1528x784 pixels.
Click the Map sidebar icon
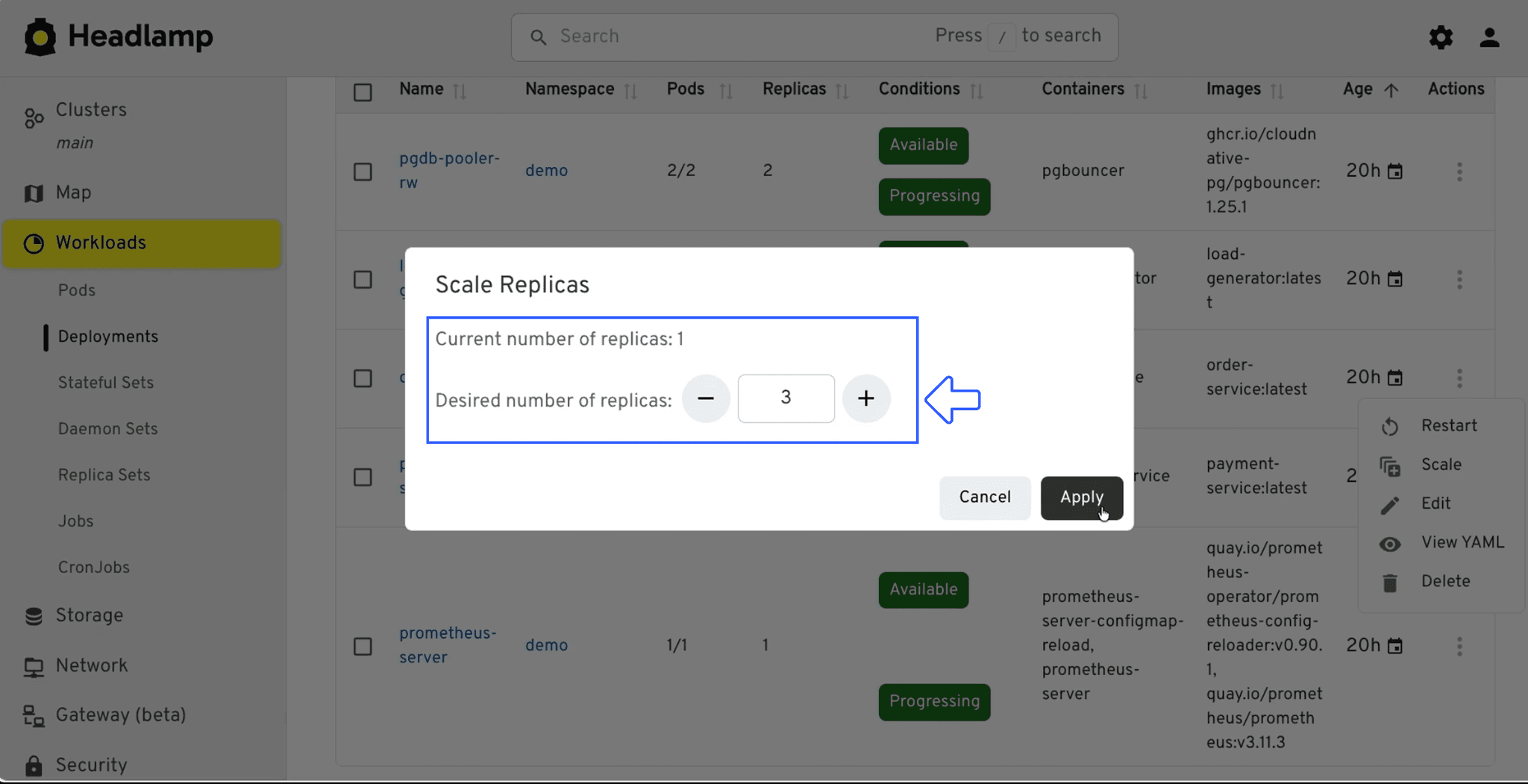click(x=34, y=193)
